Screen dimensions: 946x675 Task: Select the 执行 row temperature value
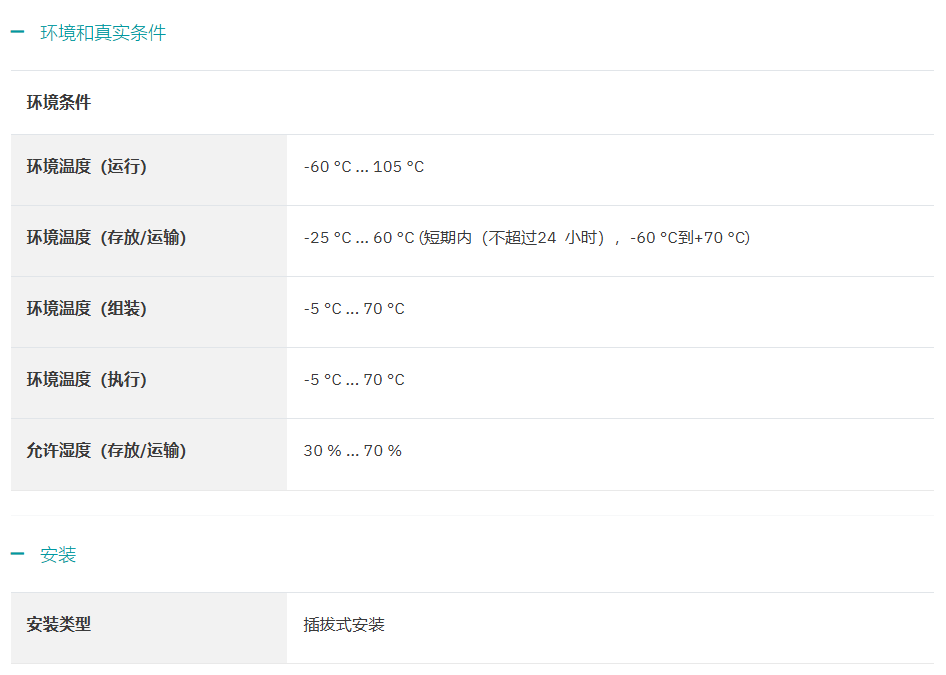pyautogui.click(x=354, y=380)
